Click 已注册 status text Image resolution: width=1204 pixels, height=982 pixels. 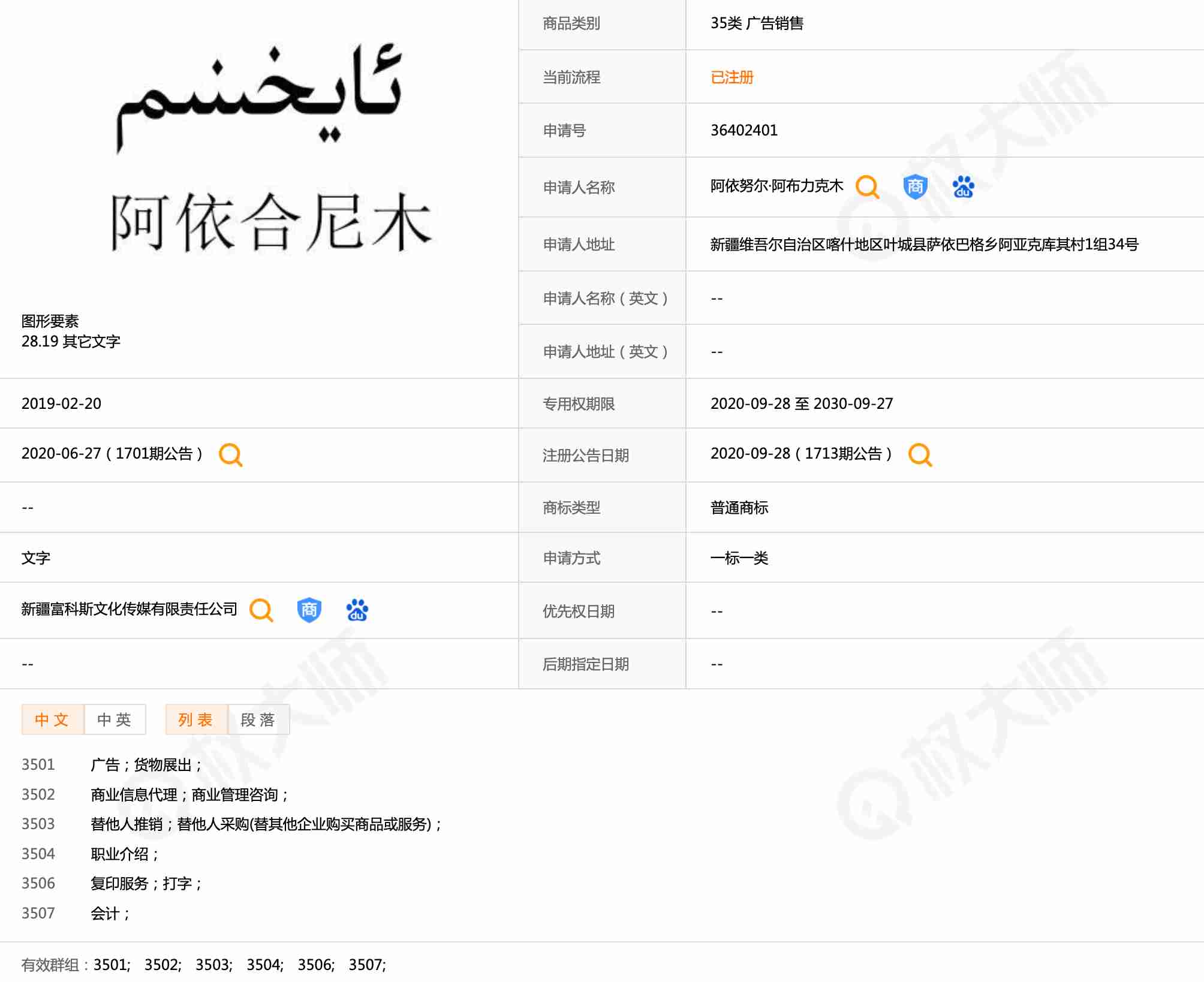pyautogui.click(x=732, y=77)
